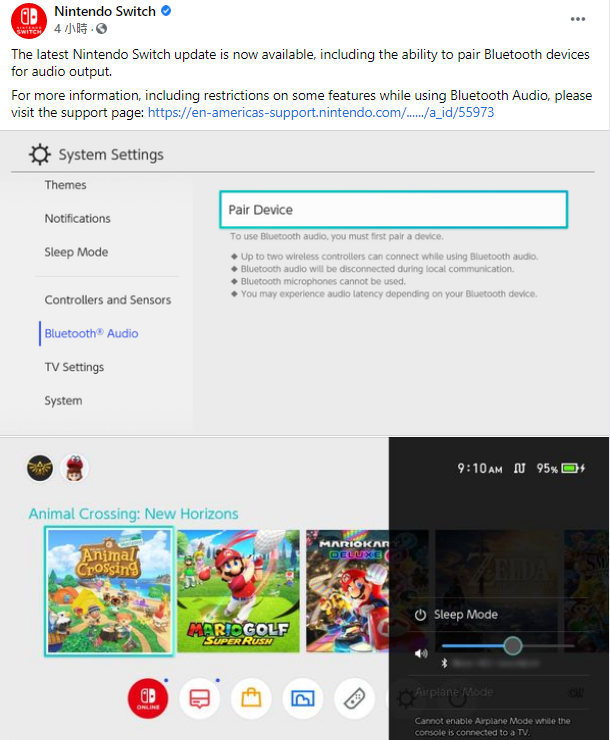Click the 9:10 AM clock text

[x=479, y=468]
